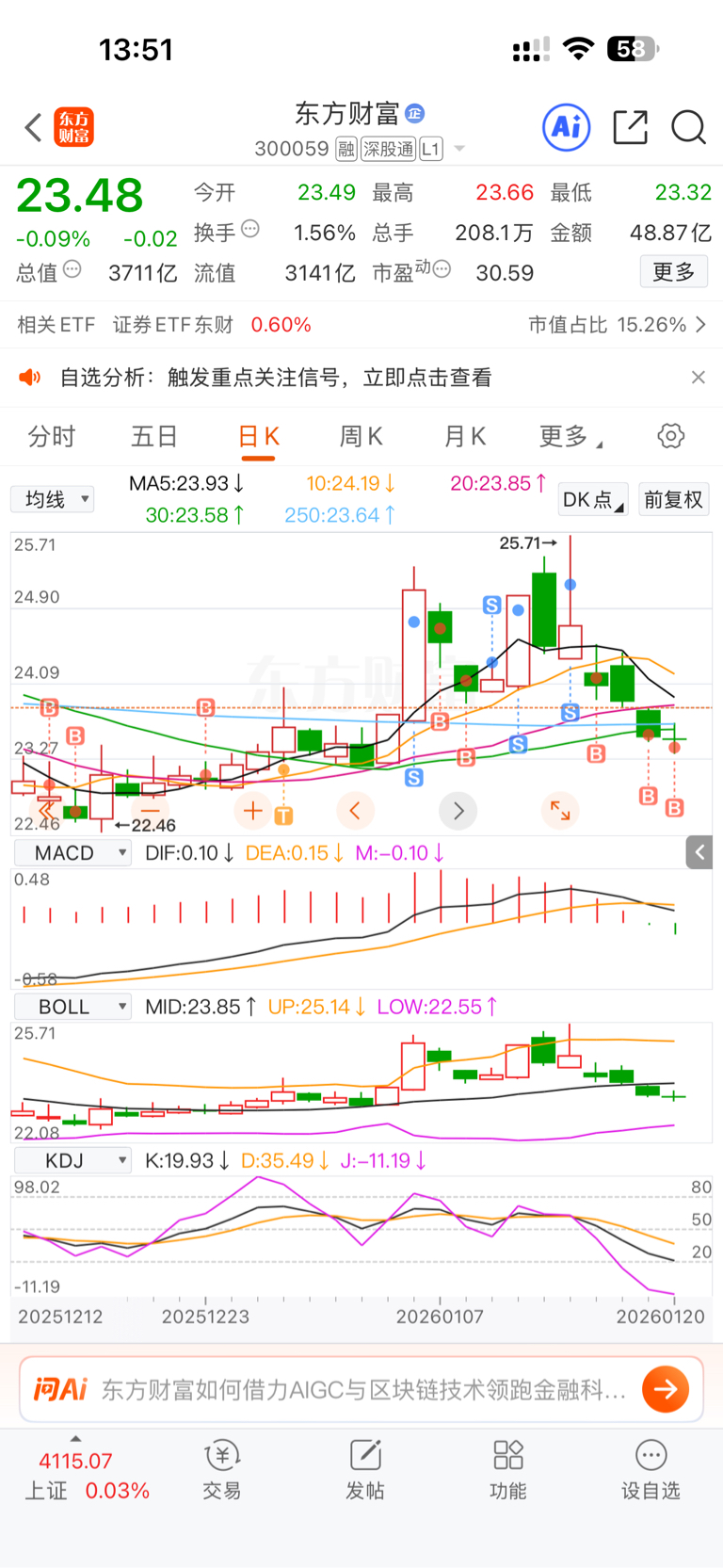Toggle the DK点 option

[593, 499]
